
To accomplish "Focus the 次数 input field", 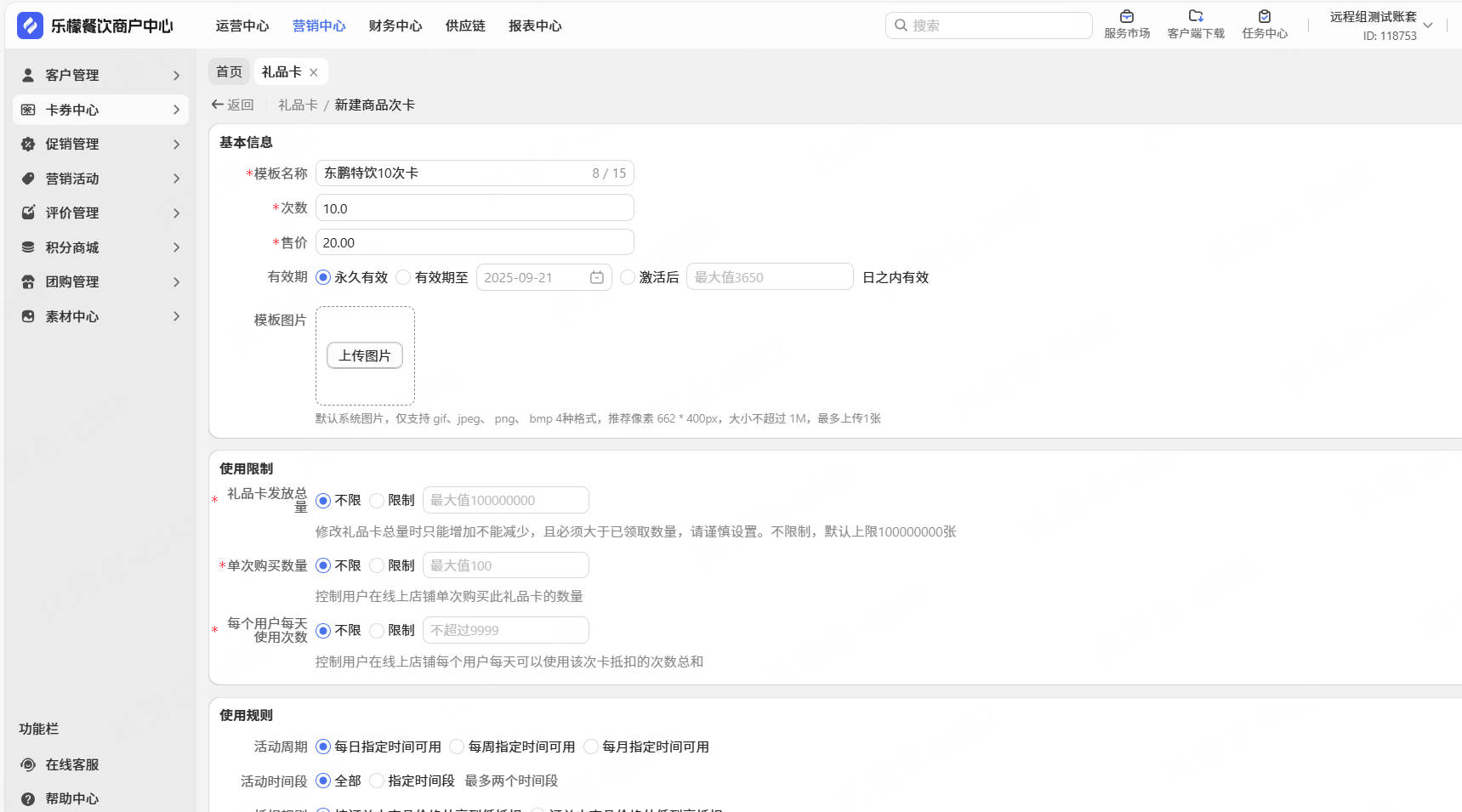I will pyautogui.click(x=475, y=208).
